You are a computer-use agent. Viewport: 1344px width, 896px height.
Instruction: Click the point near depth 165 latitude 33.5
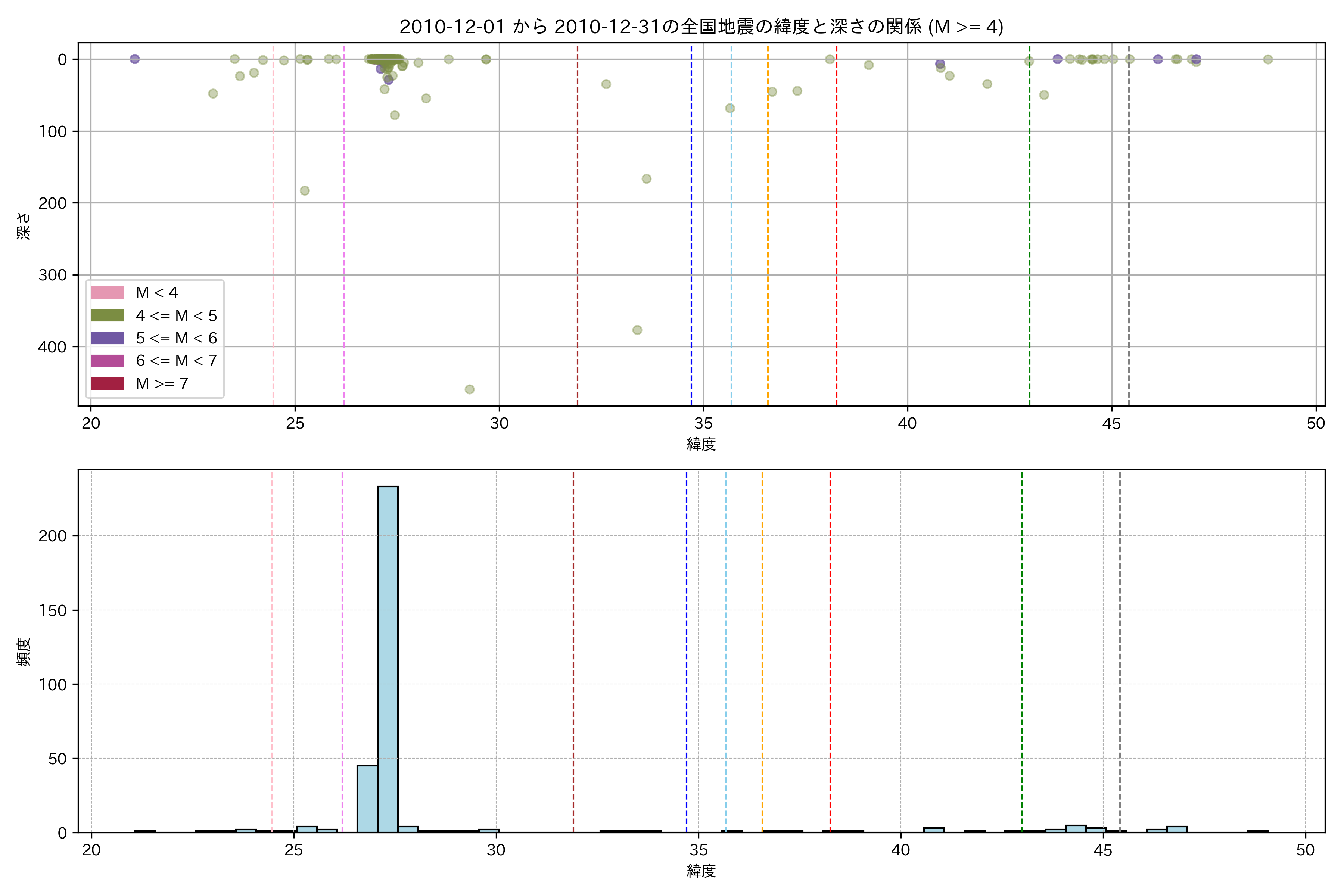coord(646,179)
